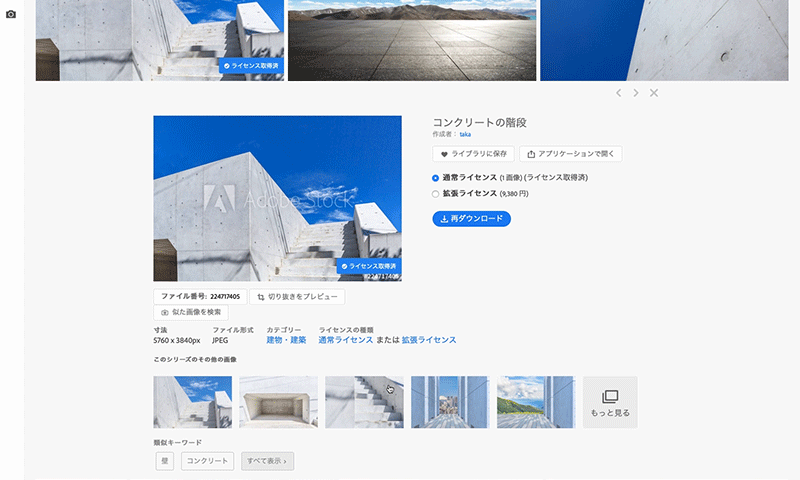Open in application button
This screenshot has height=480, width=800.
pyautogui.click(x=570, y=154)
